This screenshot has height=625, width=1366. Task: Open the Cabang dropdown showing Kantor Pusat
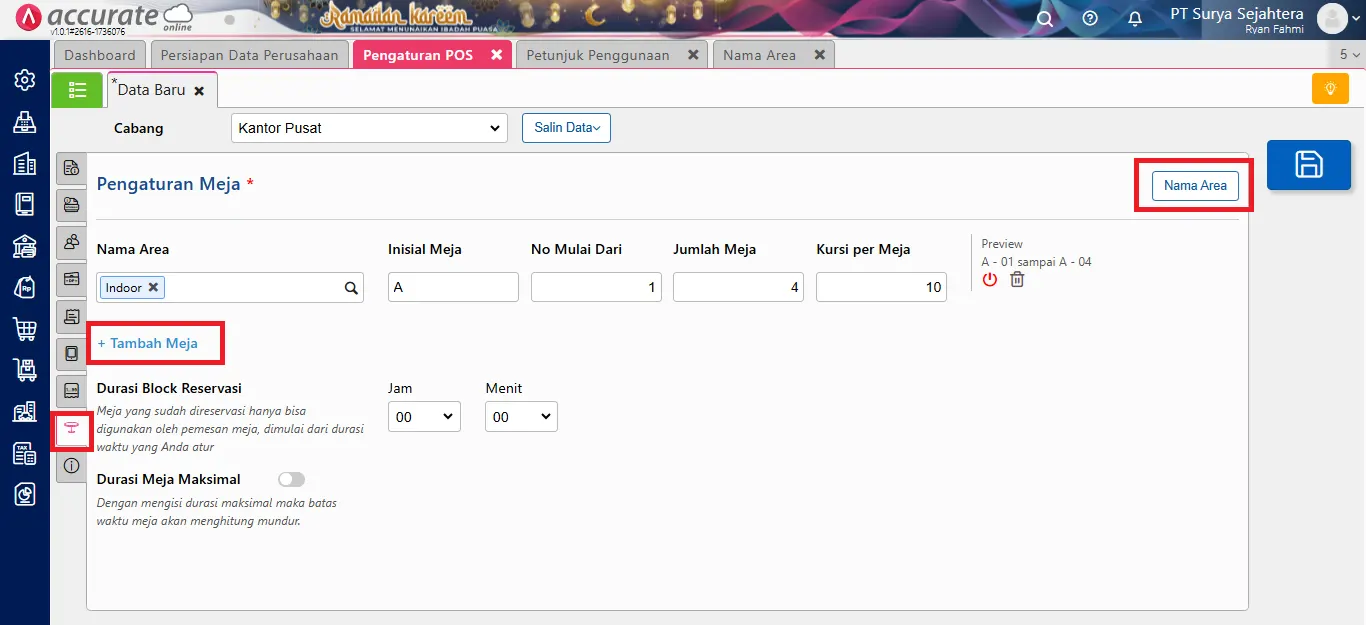point(368,128)
